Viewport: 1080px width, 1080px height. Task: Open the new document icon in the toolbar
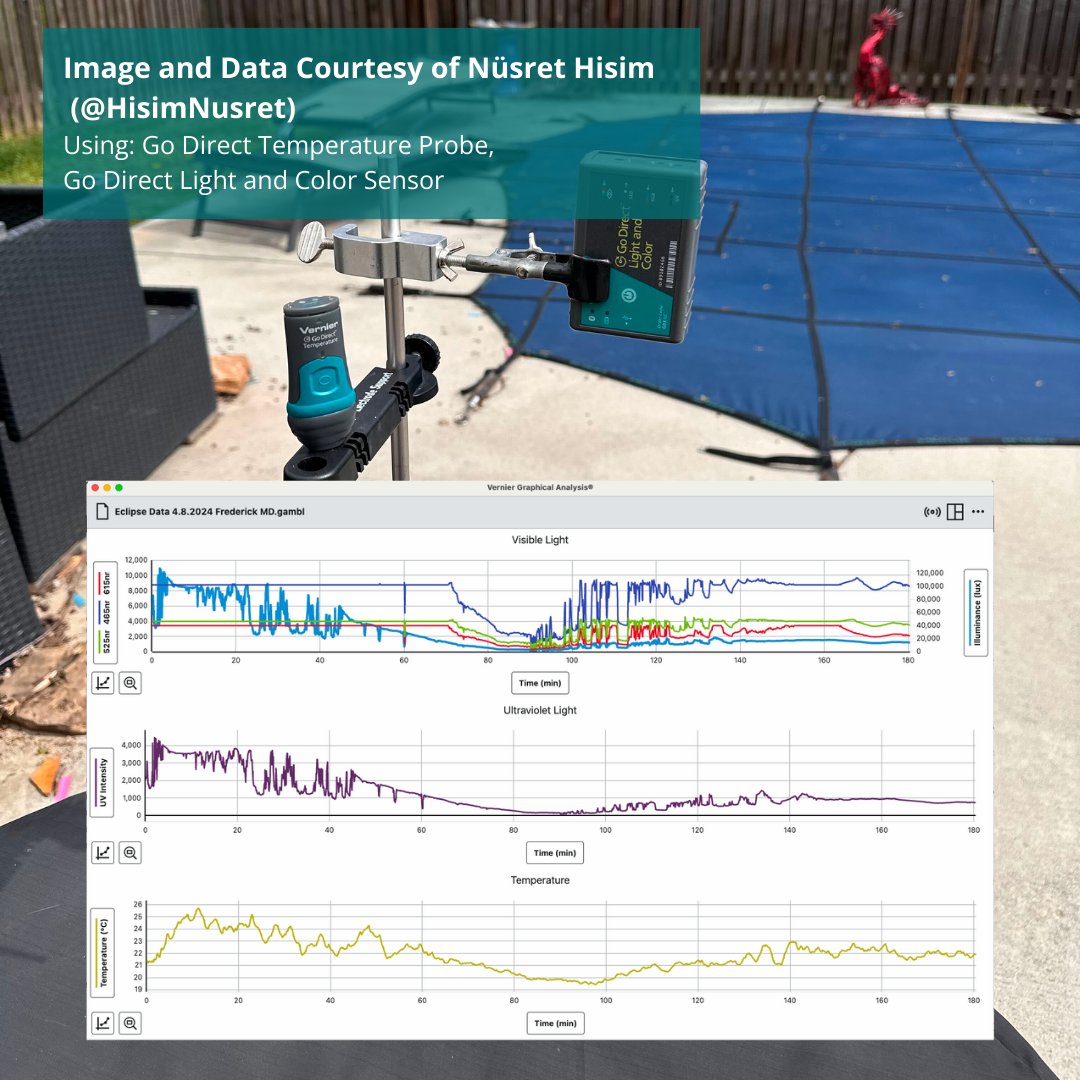(x=102, y=512)
